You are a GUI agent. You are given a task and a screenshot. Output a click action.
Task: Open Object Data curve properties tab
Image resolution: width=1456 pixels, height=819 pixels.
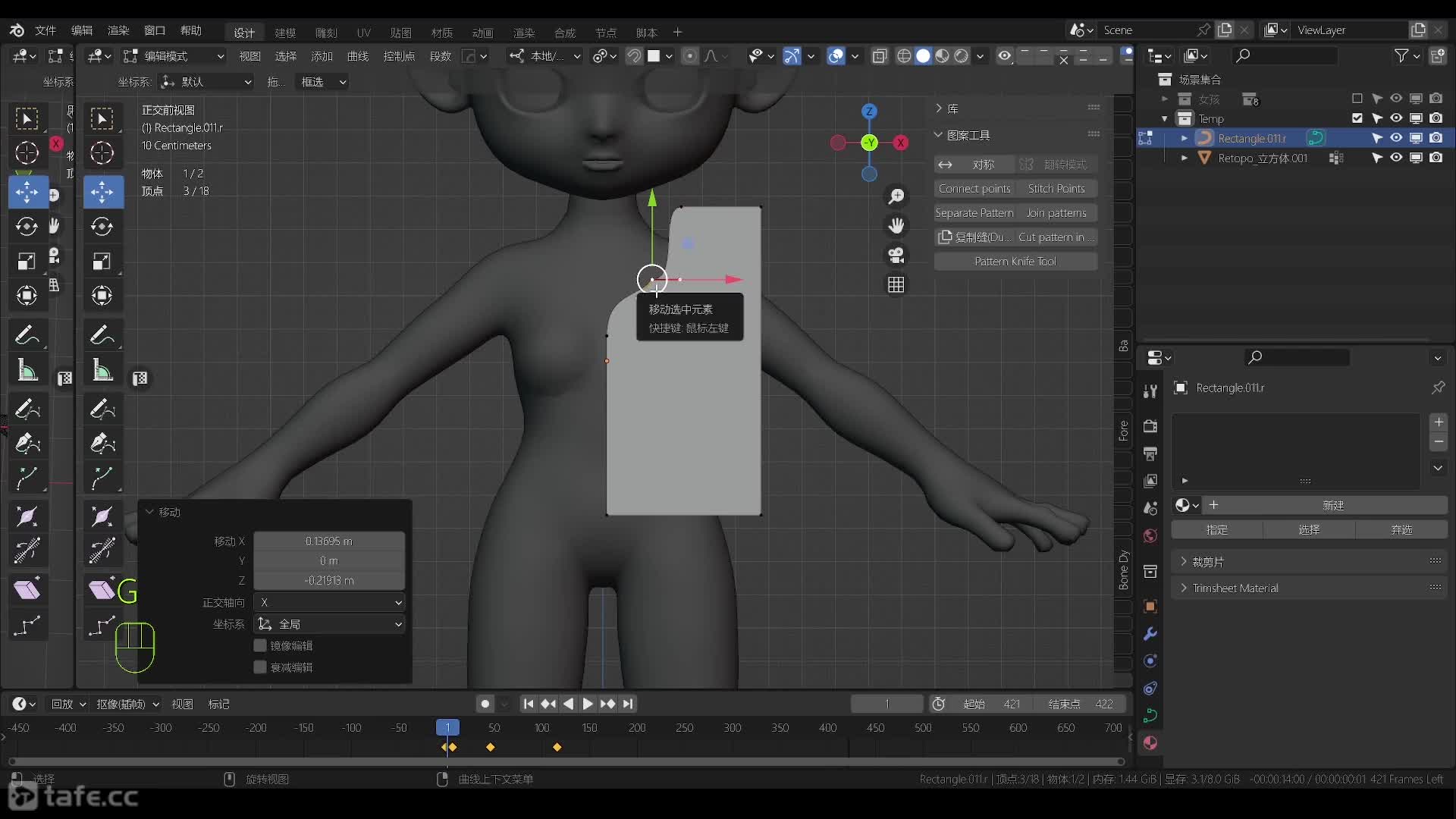1150,716
